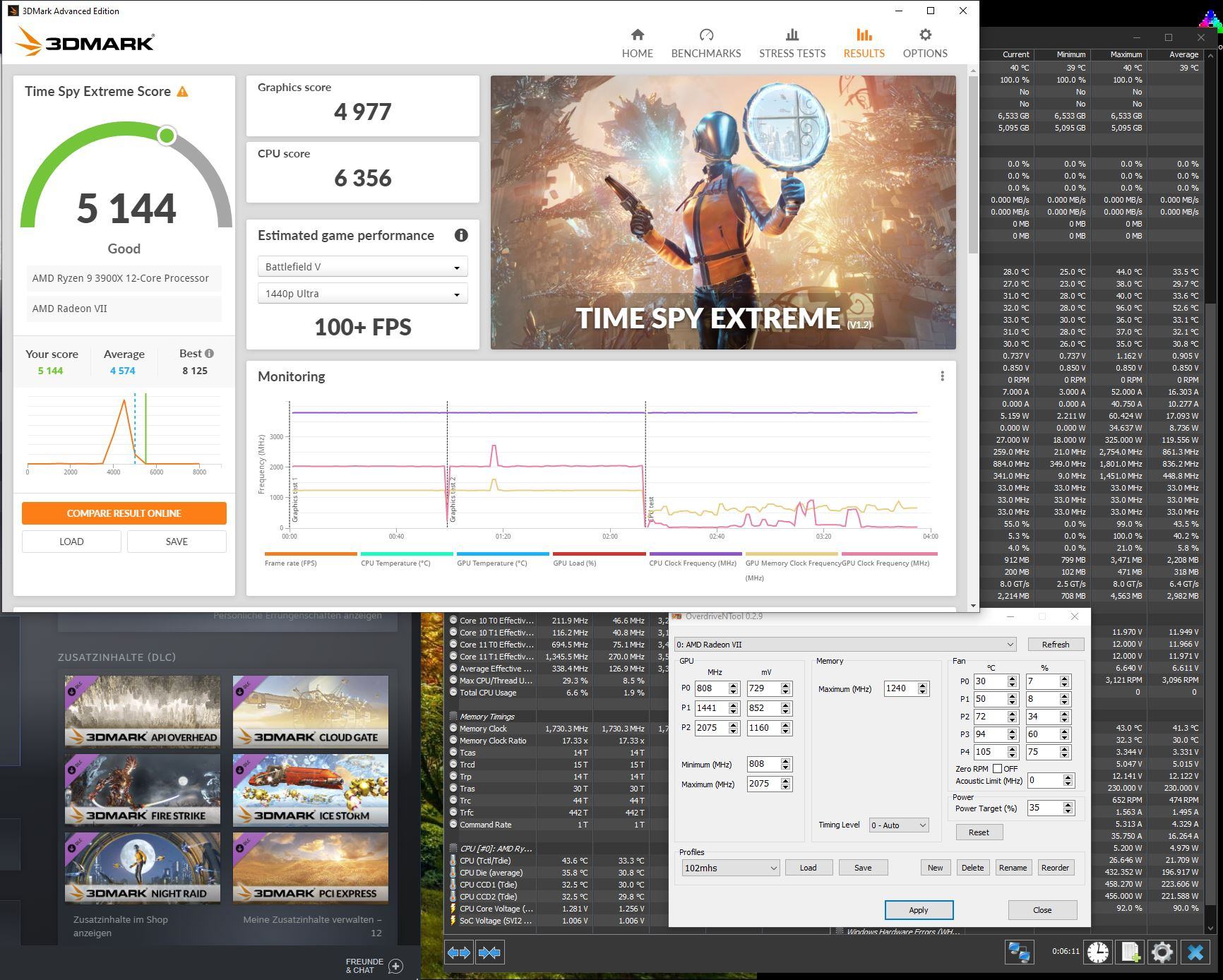Viewport: 1223px width, 980px height.
Task: Click the Acoustic Limit MHz field
Action: tap(1044, 780)
